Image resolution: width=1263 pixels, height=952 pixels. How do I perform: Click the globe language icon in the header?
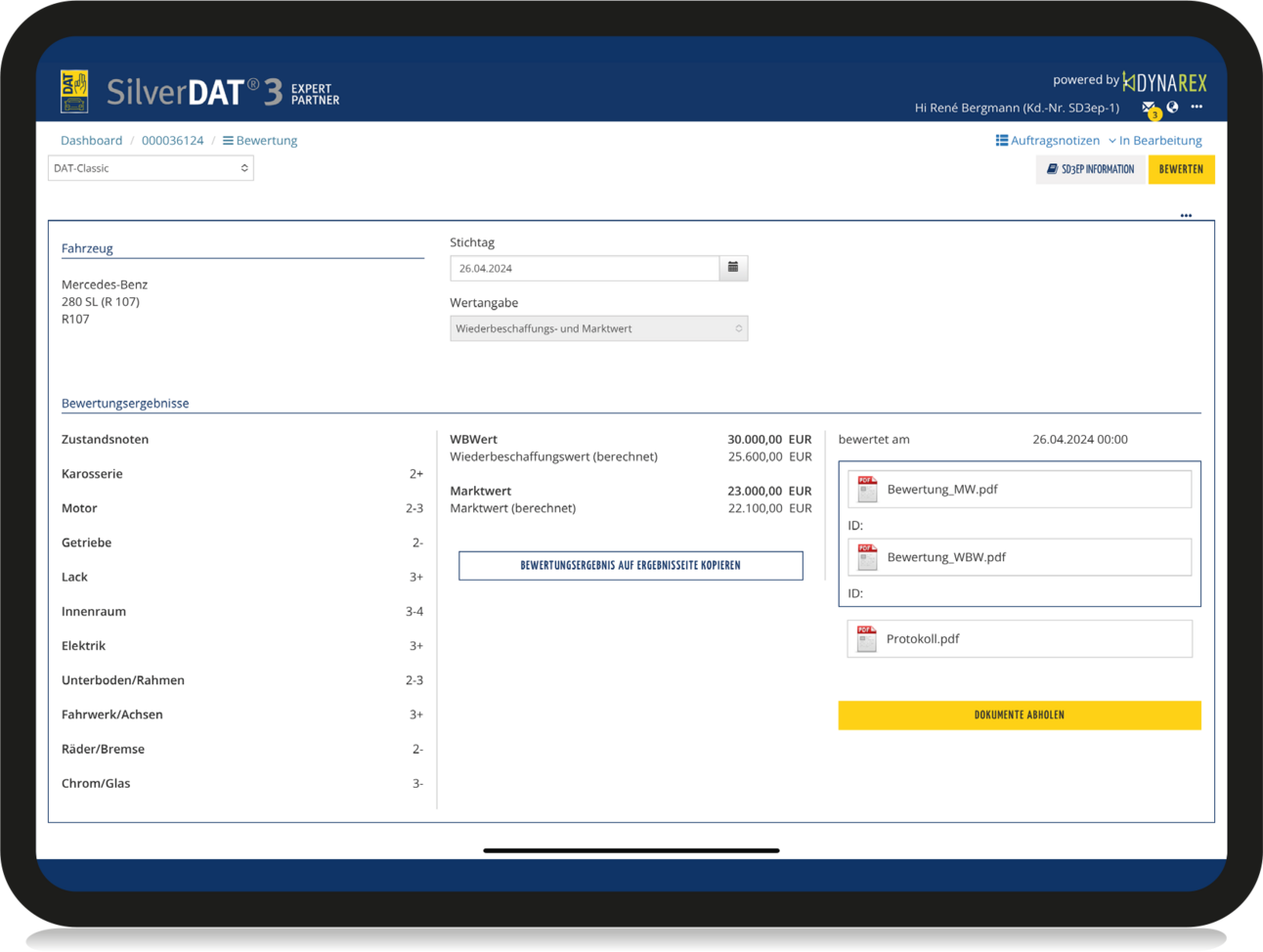tap(1174, 108)
